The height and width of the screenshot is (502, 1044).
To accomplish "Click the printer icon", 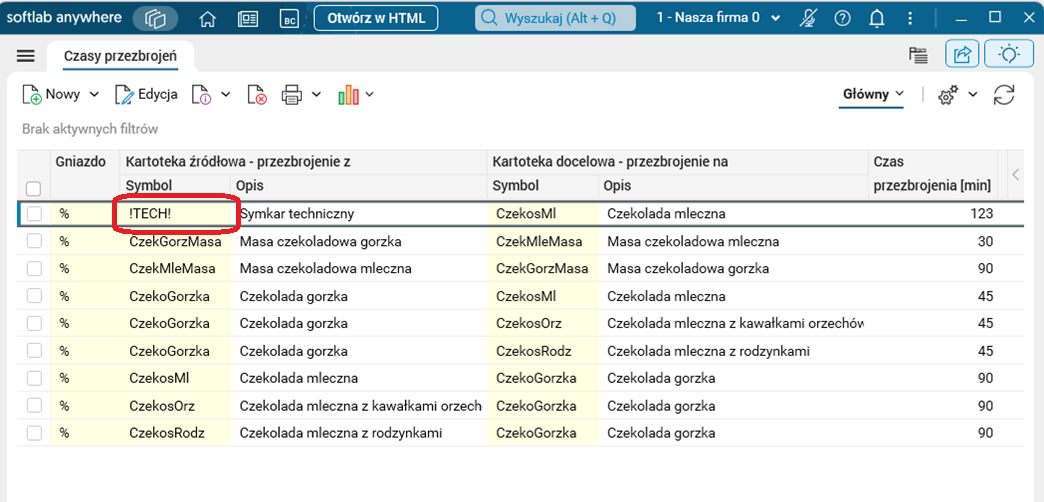I will 292,95.
